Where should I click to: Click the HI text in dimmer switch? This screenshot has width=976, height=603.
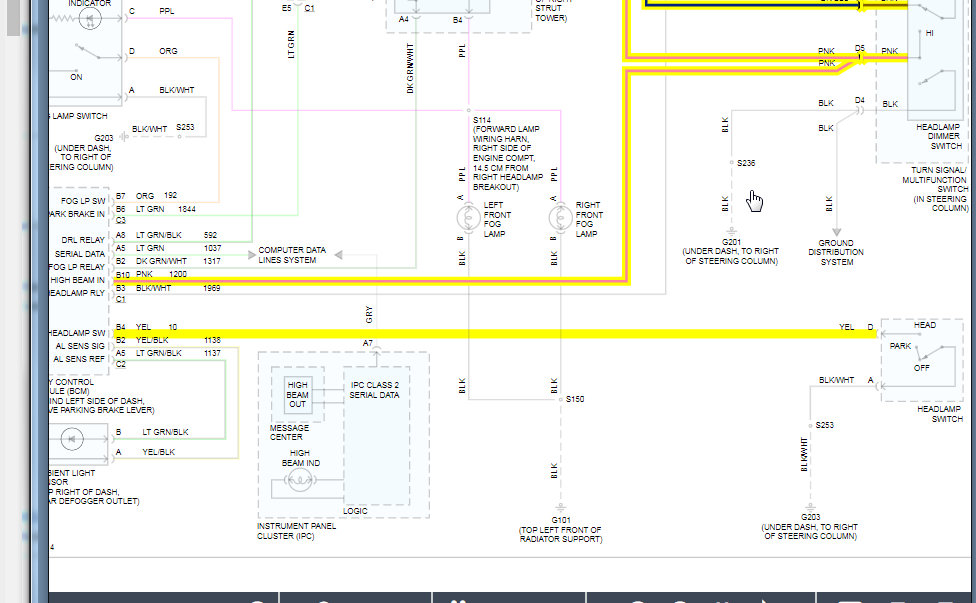tap(929, 33)
